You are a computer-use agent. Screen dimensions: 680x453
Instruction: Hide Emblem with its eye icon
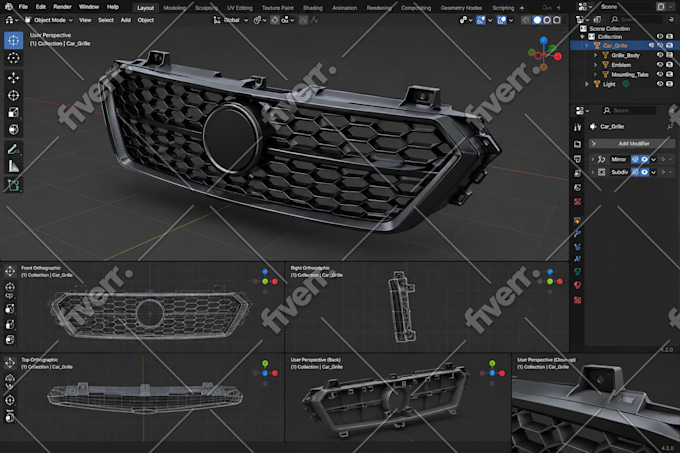[660, 65]
